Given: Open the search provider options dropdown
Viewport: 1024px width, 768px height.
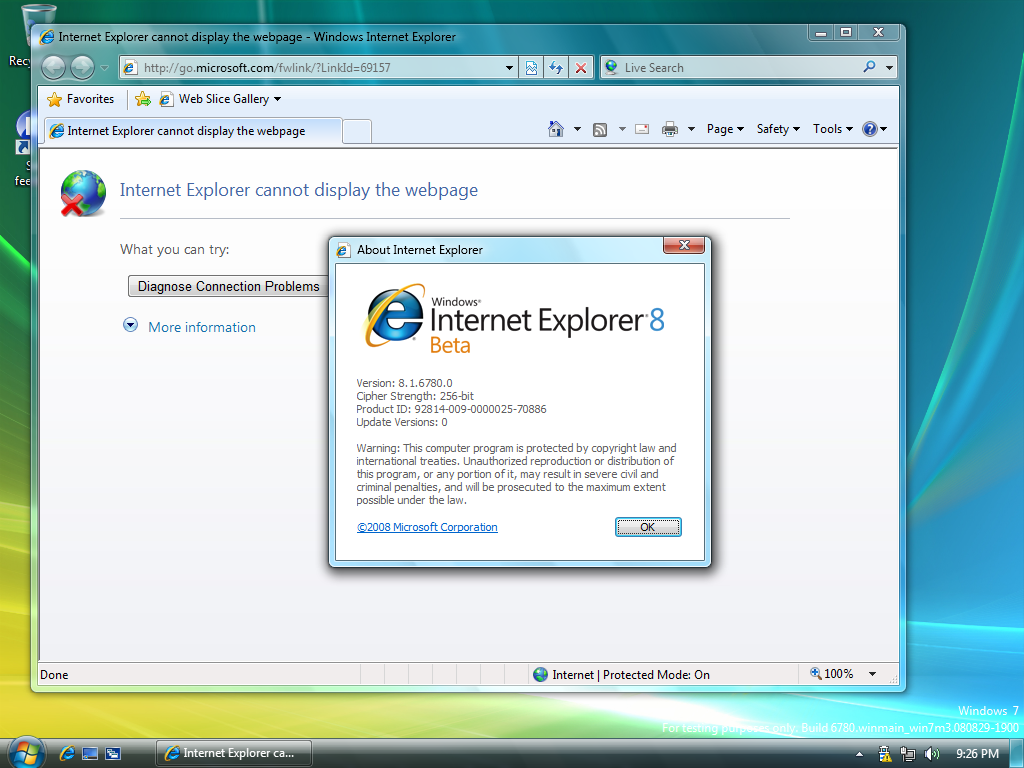Looking at the screenshot, I should (x=889, y=68).
